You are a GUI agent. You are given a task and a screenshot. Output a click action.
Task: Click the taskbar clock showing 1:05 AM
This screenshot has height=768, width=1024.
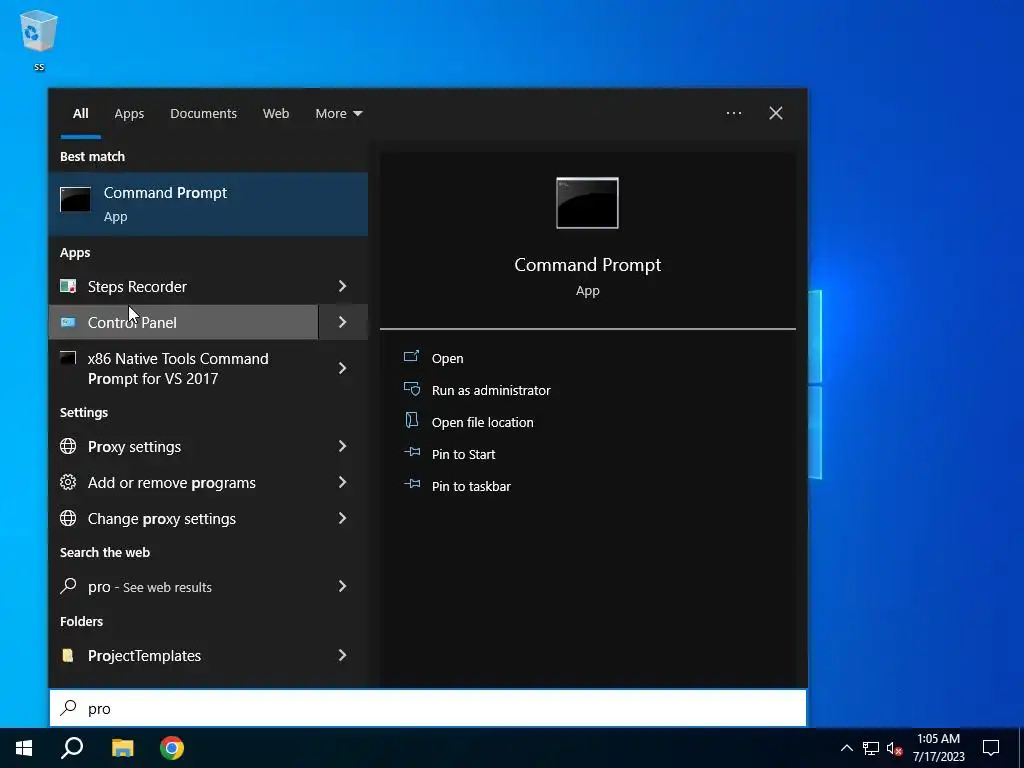[938, 748]
